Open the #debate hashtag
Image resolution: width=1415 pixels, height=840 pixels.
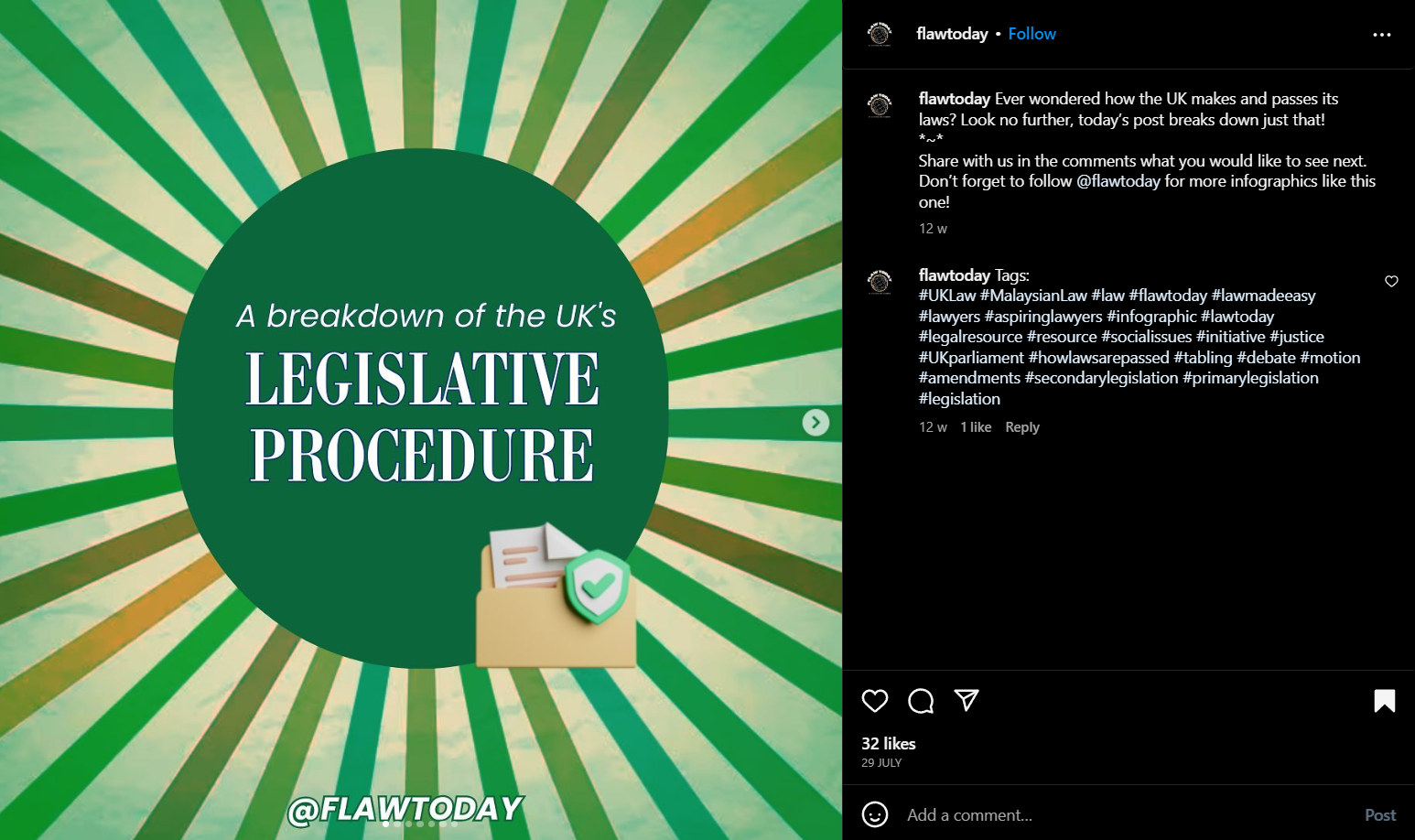[1267, 358]
